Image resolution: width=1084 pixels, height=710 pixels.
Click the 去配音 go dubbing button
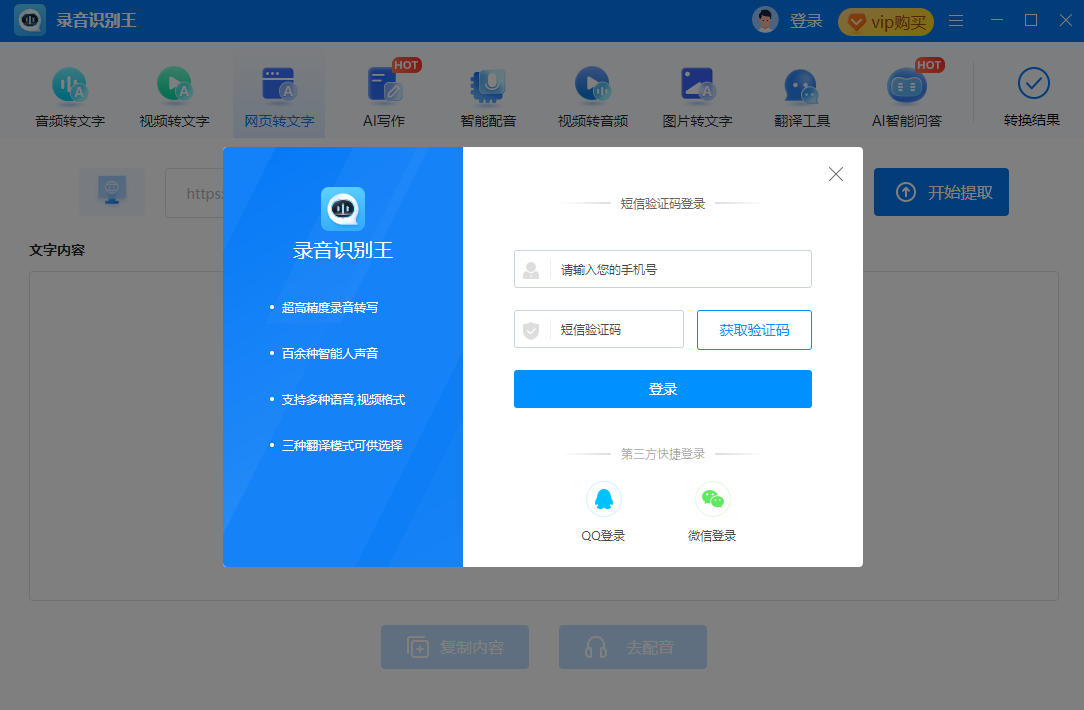[633, 647]
